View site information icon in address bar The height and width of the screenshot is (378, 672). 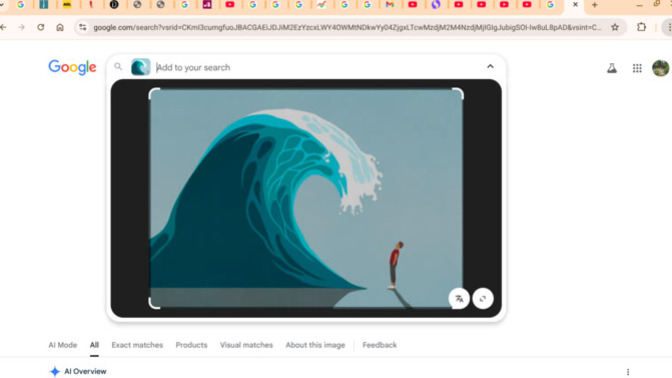click(82, 27)
